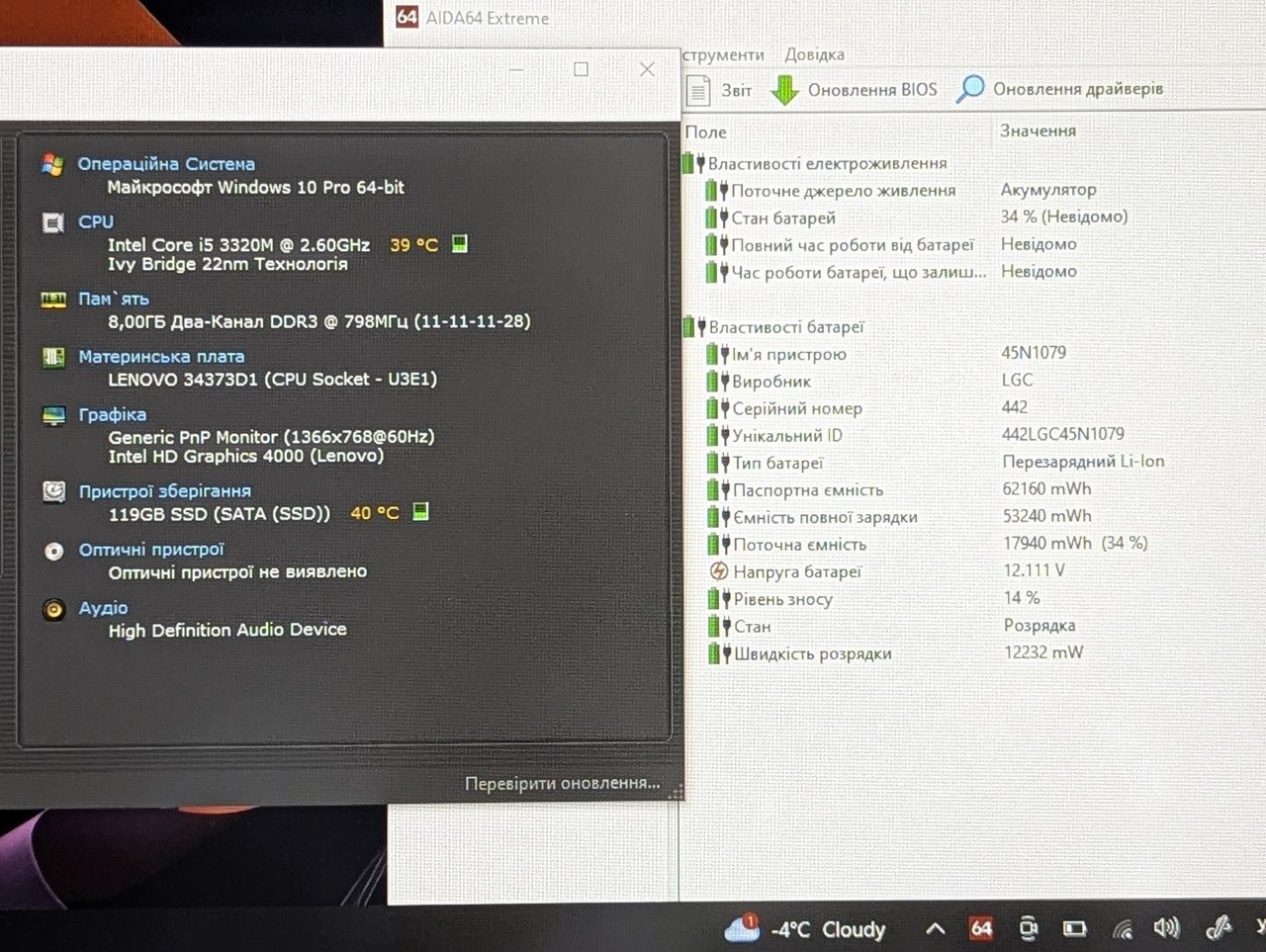Open the Материнська плата section

click(x=161, y=357)
